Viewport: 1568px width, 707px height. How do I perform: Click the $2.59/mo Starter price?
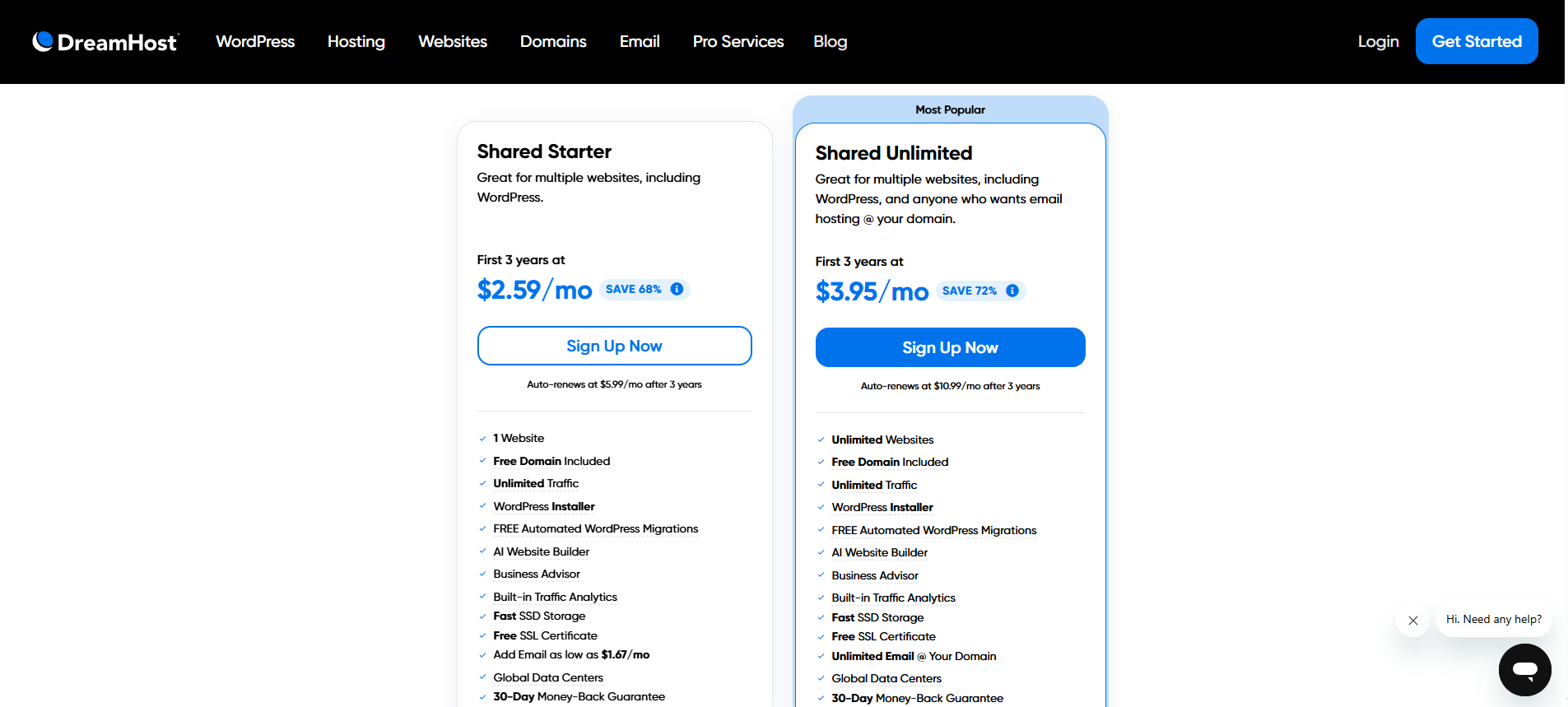point(534,290)
